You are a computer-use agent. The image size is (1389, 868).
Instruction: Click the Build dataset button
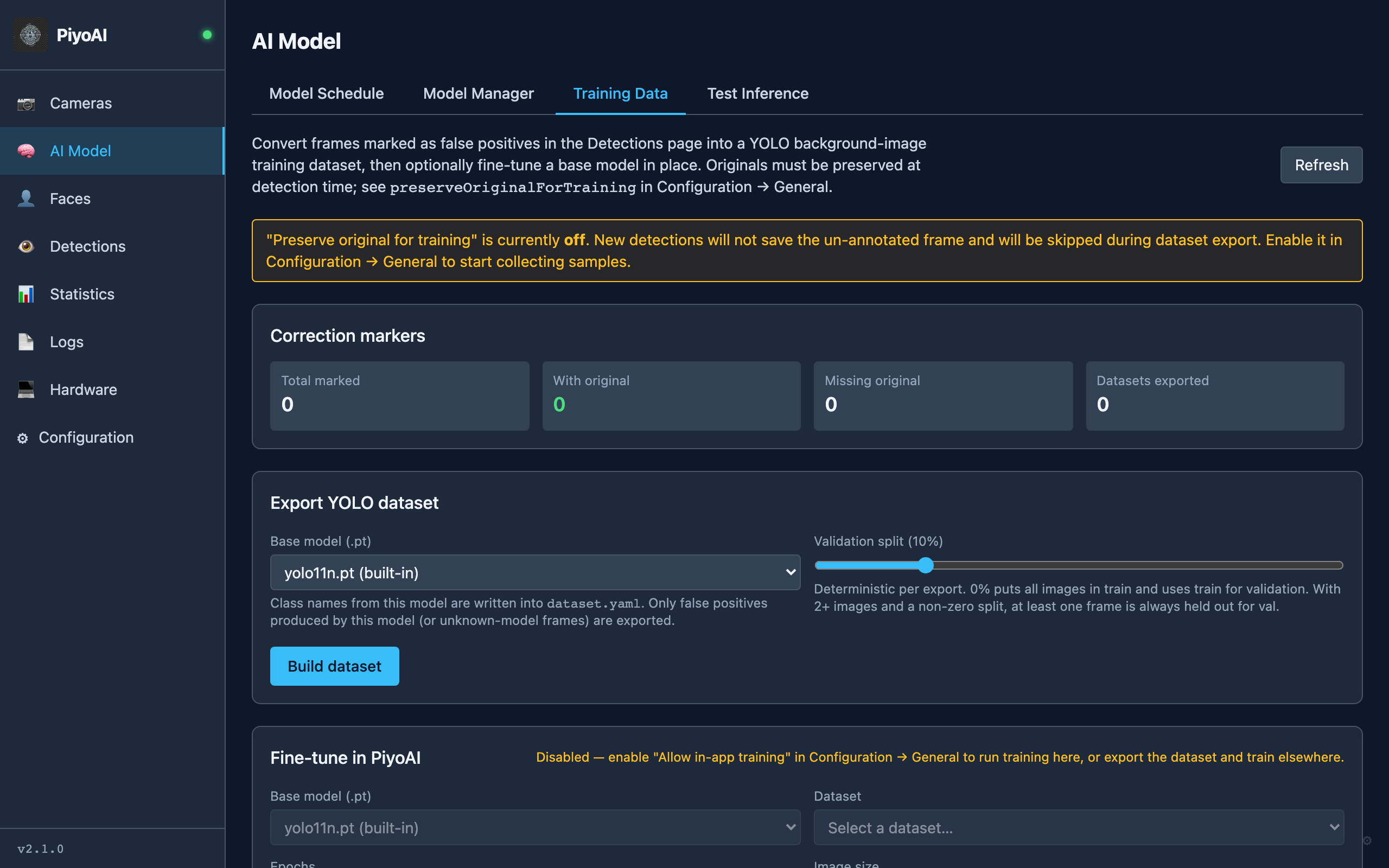click(x=335, y=666)
